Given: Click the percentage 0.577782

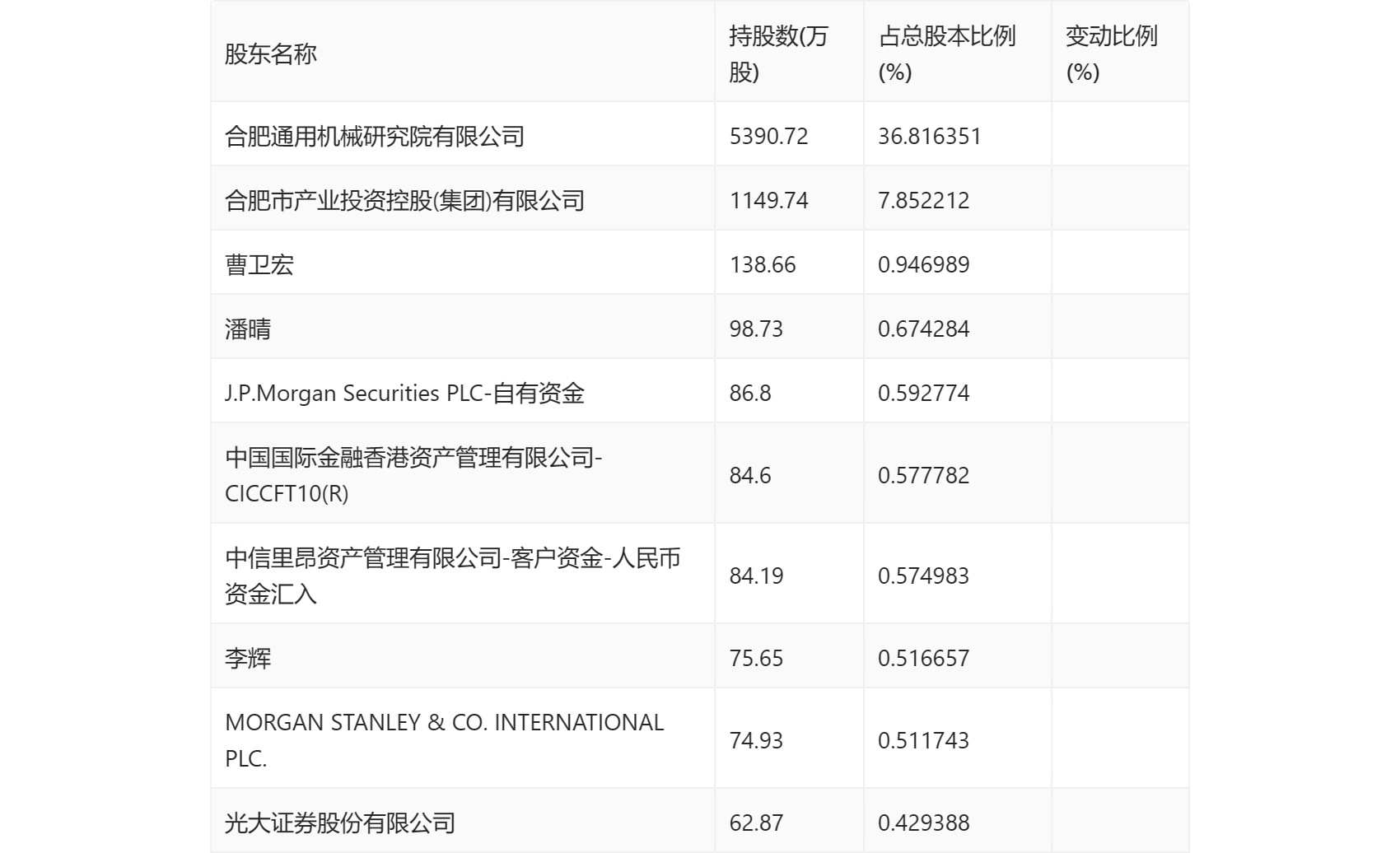Looking at the screenshot, I should (x=924, y=475).
